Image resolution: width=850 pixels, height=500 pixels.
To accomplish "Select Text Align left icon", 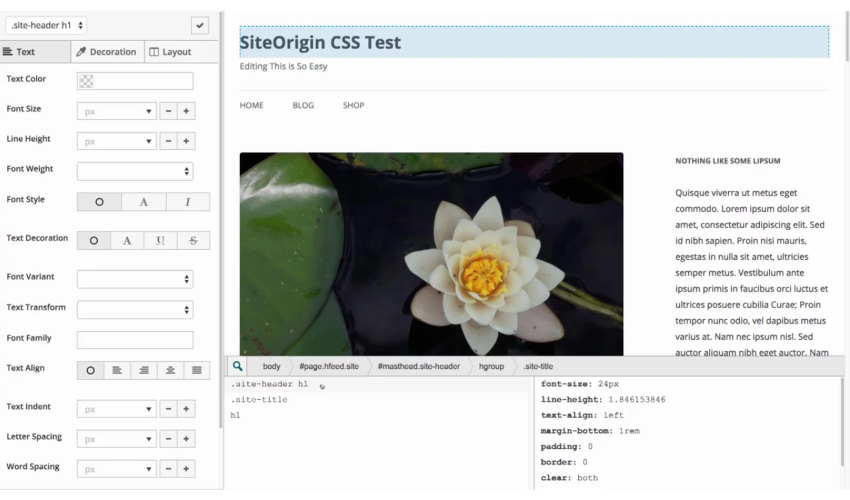I will coord(117,370).
